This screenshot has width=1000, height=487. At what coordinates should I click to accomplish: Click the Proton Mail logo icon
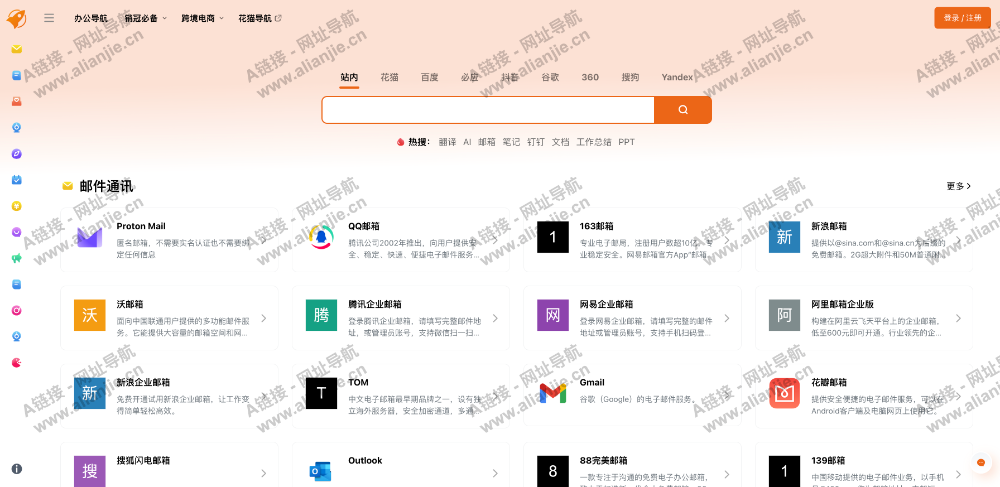(89, 237)
